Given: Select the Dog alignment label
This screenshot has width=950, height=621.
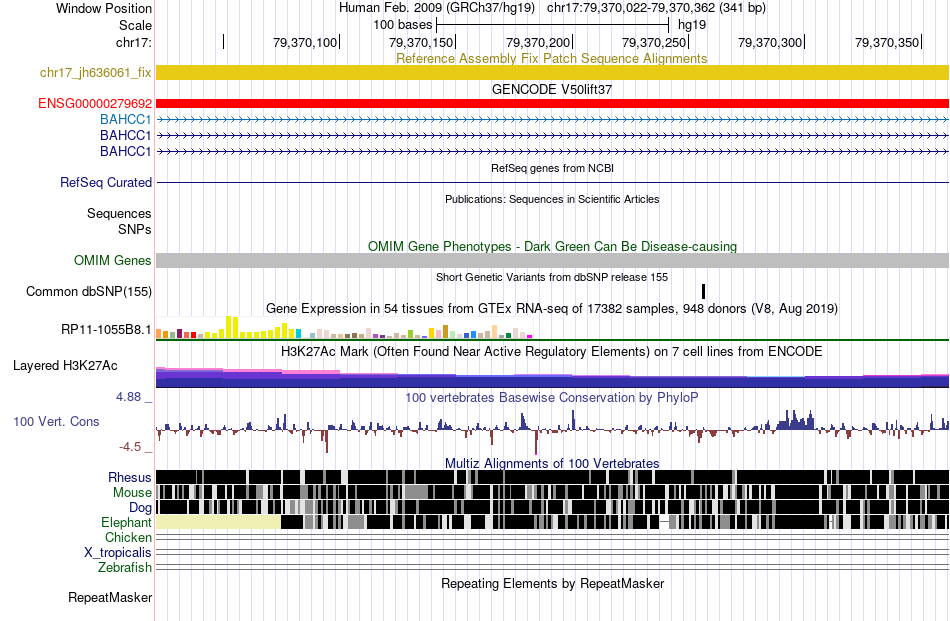Looking at the screenshot, I should point(140,508).
